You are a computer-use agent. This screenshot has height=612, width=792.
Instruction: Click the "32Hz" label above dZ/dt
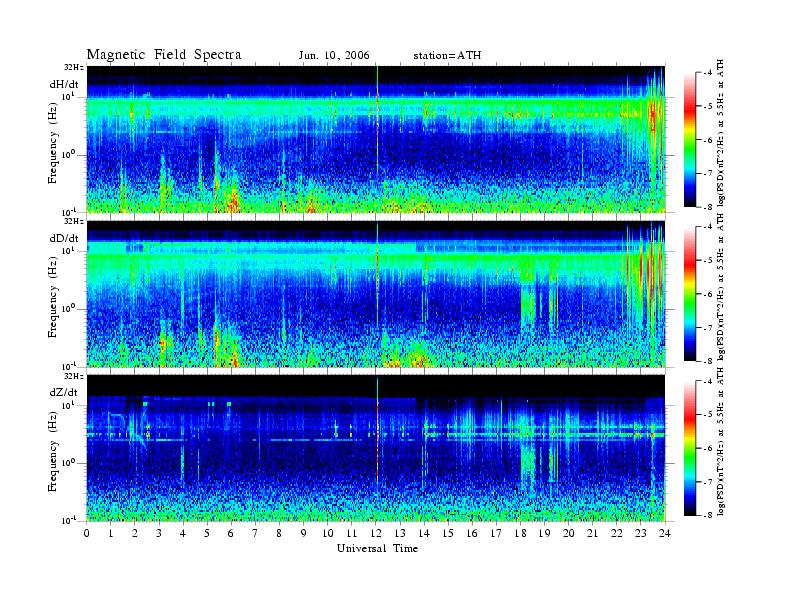click(73, 376)
